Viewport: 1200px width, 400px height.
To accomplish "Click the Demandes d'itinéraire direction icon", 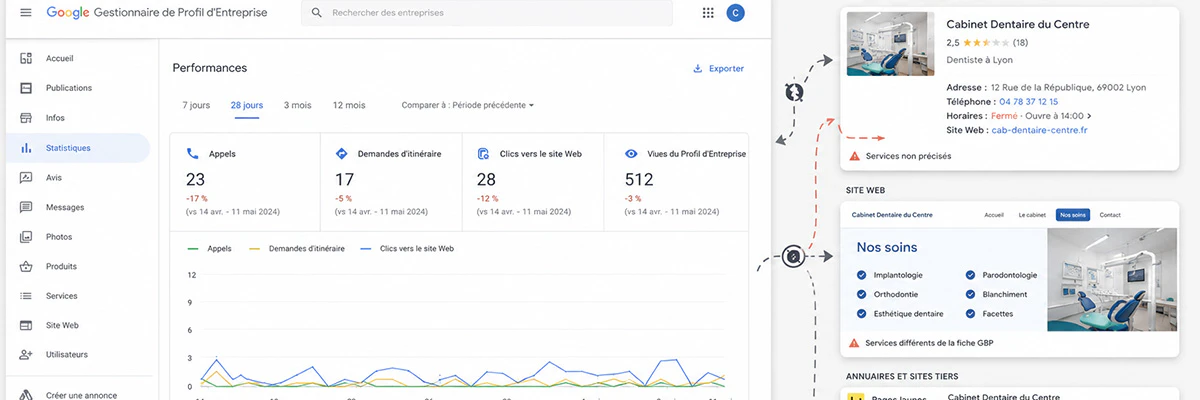I will click(341, 154).
